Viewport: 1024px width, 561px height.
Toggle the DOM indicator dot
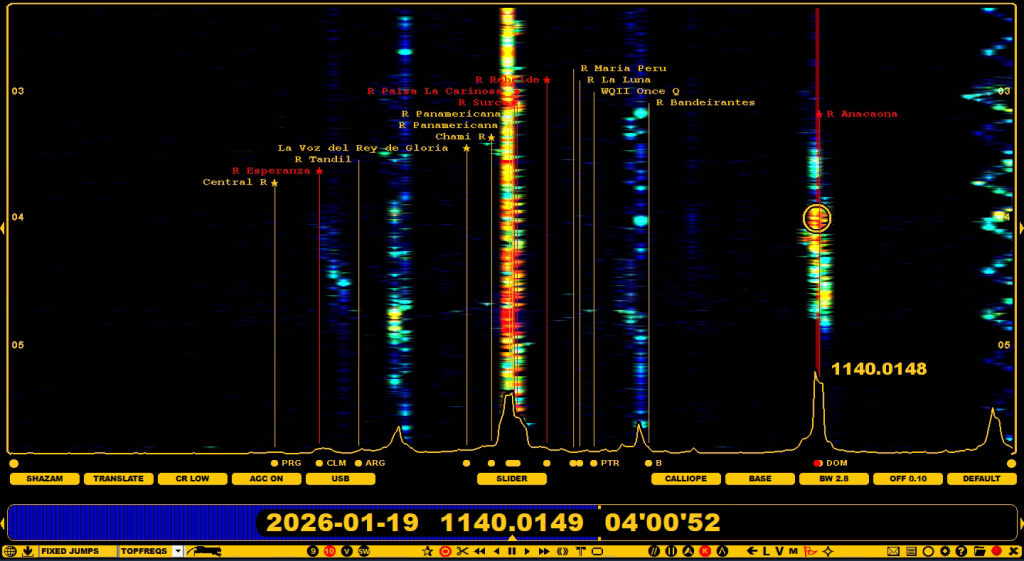tap(818, 464)
